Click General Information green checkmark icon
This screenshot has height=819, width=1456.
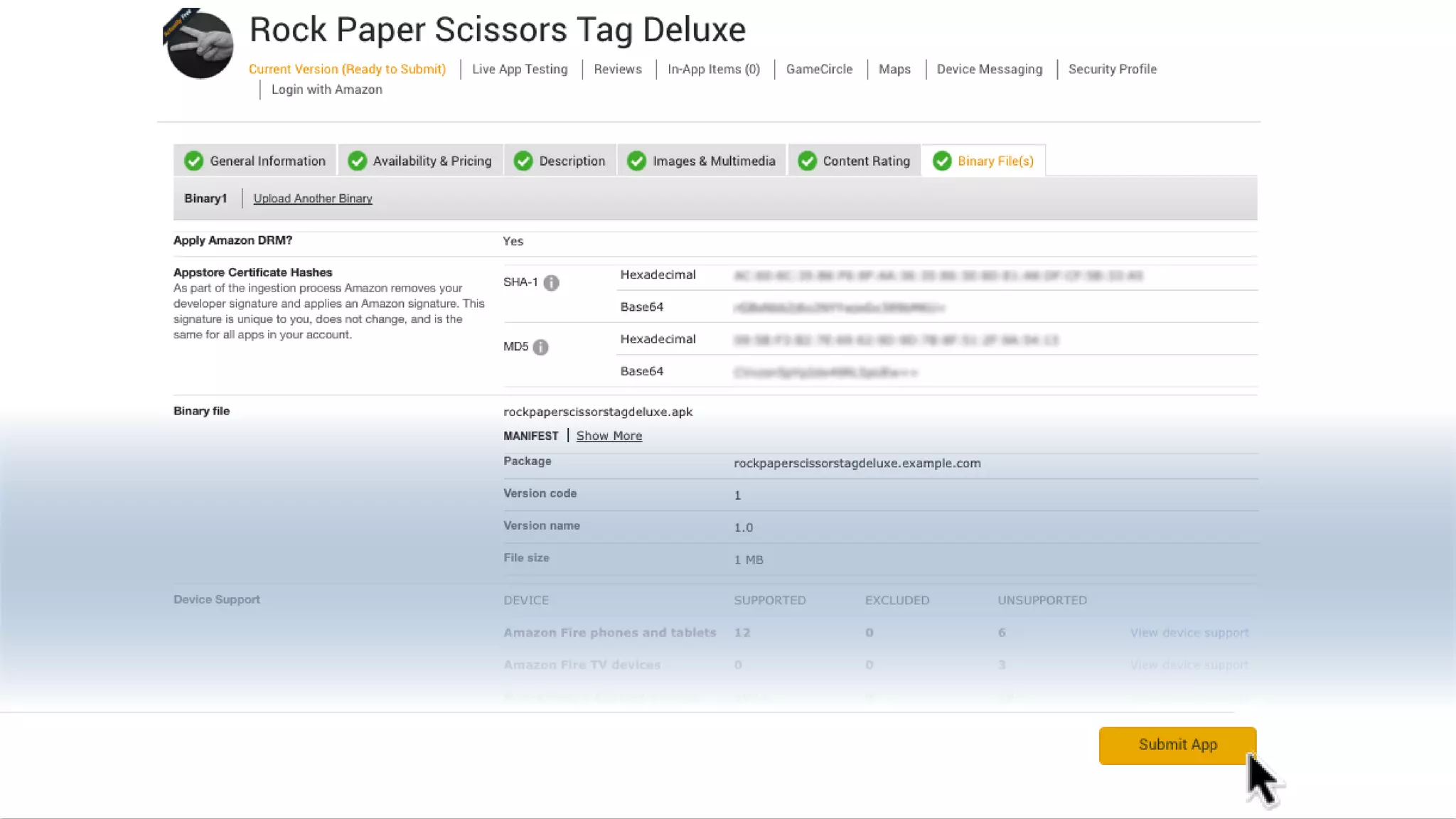tap(193, 161)
